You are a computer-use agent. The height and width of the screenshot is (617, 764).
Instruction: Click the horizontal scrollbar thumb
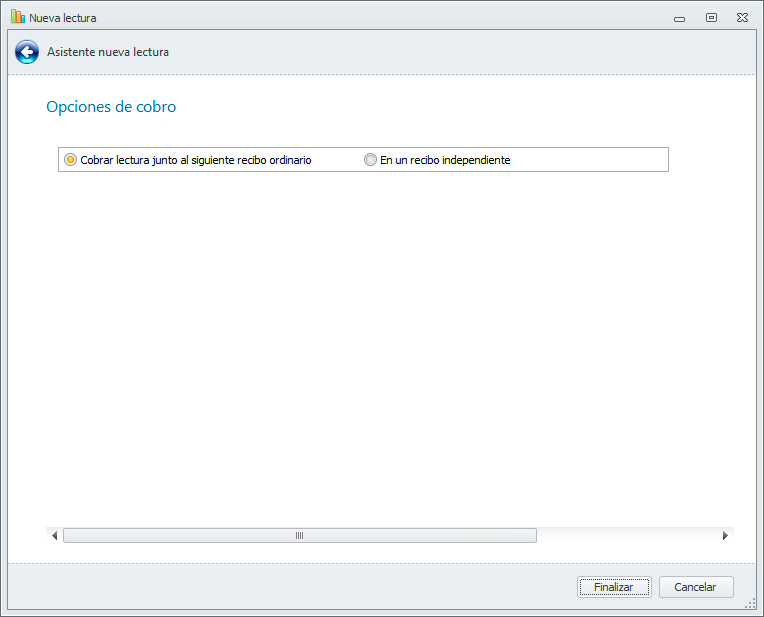(300, 536)
